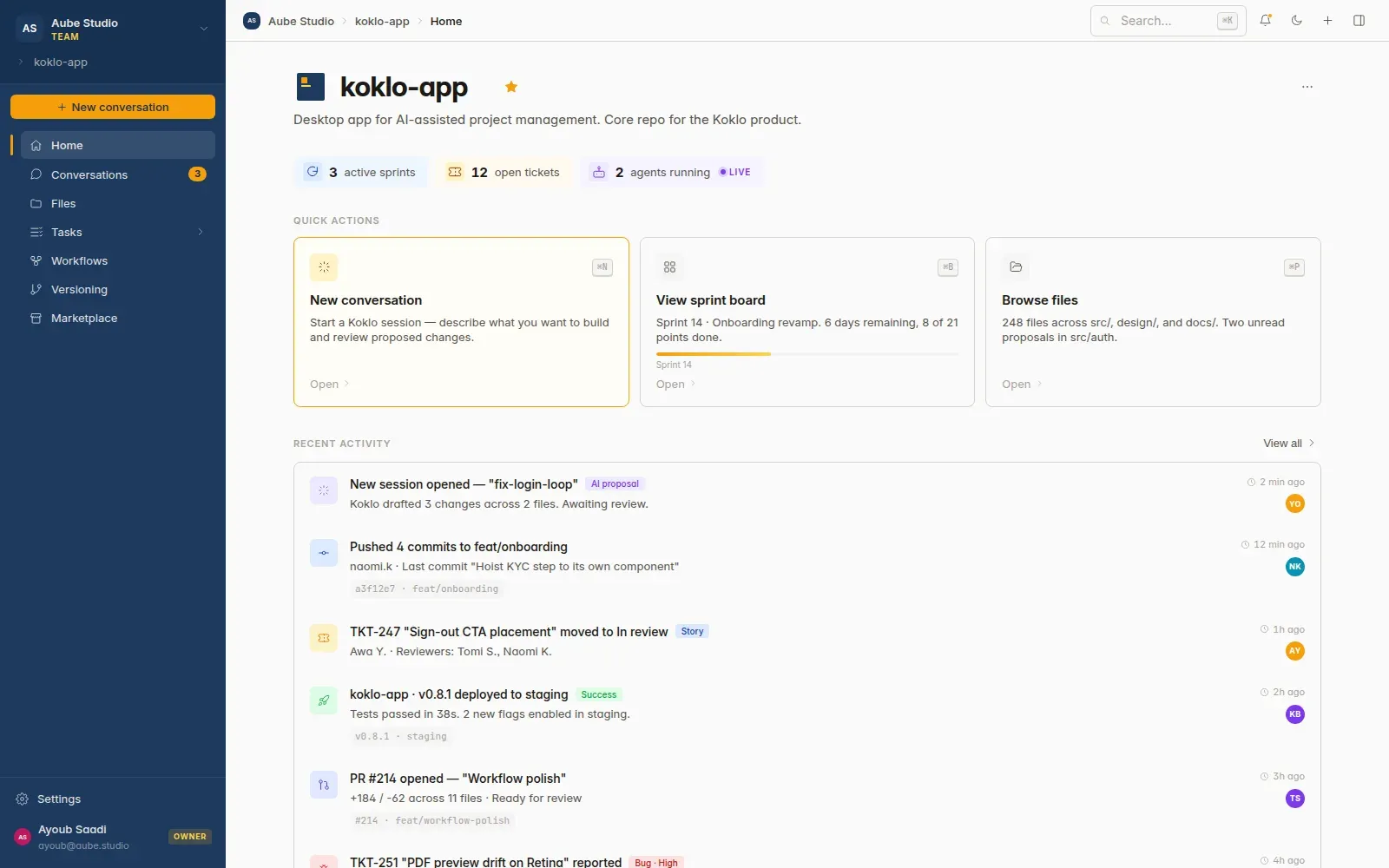The width and height of the screenshot is (1389, 868).
Task: Click the agents running robot icon
Action: (x=599, y=172)
